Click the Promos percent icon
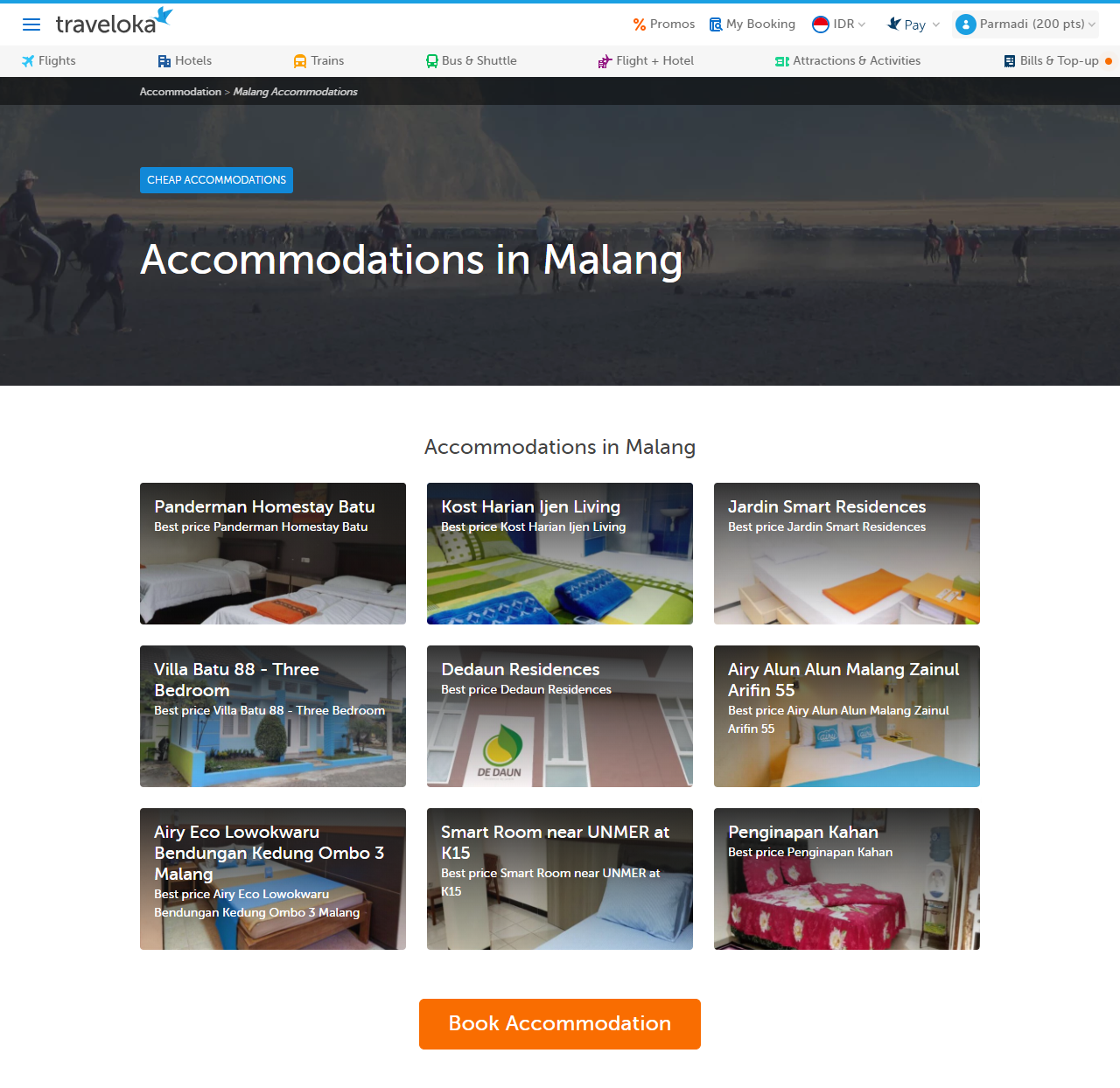Screen dimensions: 1120x1088 640,24
